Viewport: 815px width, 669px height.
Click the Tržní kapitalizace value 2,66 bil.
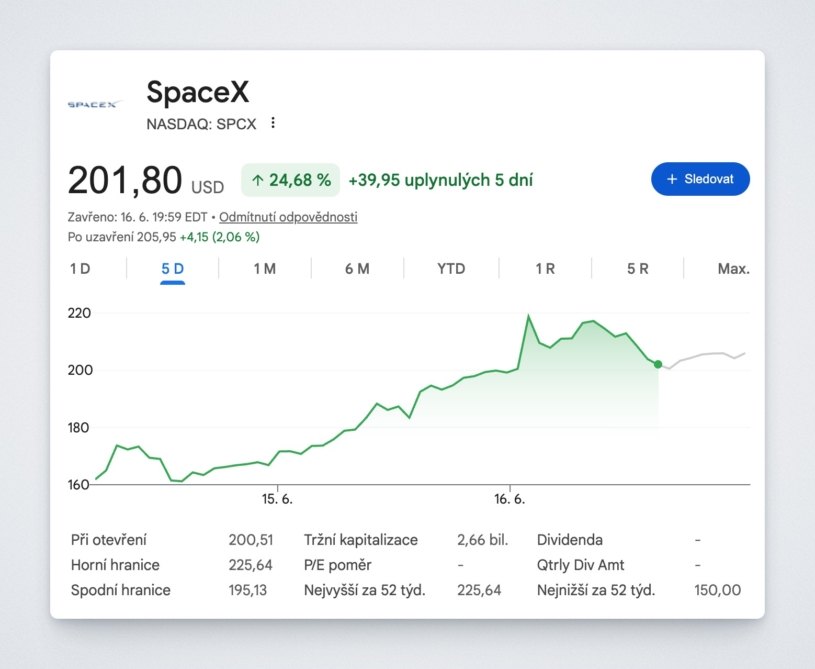coord(482,540)
